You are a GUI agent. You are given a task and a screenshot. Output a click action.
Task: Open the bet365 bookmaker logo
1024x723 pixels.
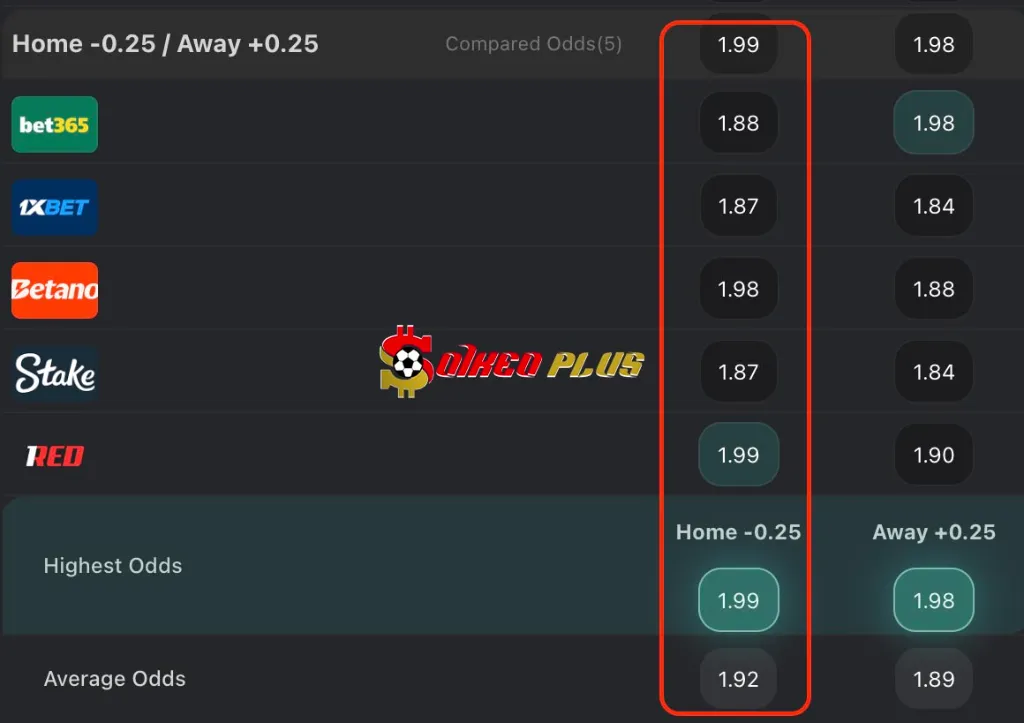[x=55, y=124]
